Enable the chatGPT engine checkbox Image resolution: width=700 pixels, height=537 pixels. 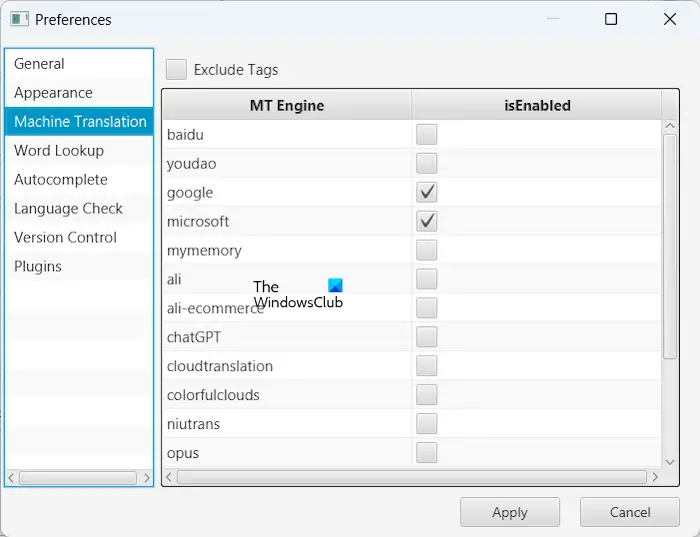tap(426, 337)
